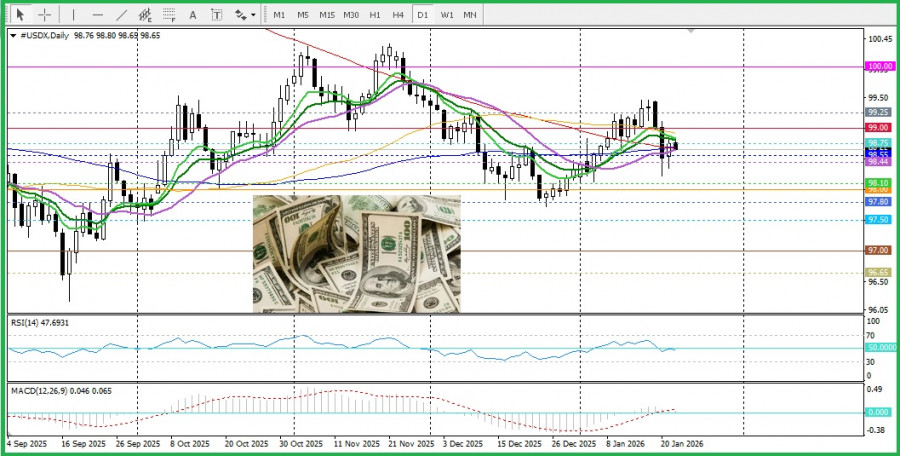Click the purple 98.44 price label
This screenshot has width=900, height=456.
point(879,163)
